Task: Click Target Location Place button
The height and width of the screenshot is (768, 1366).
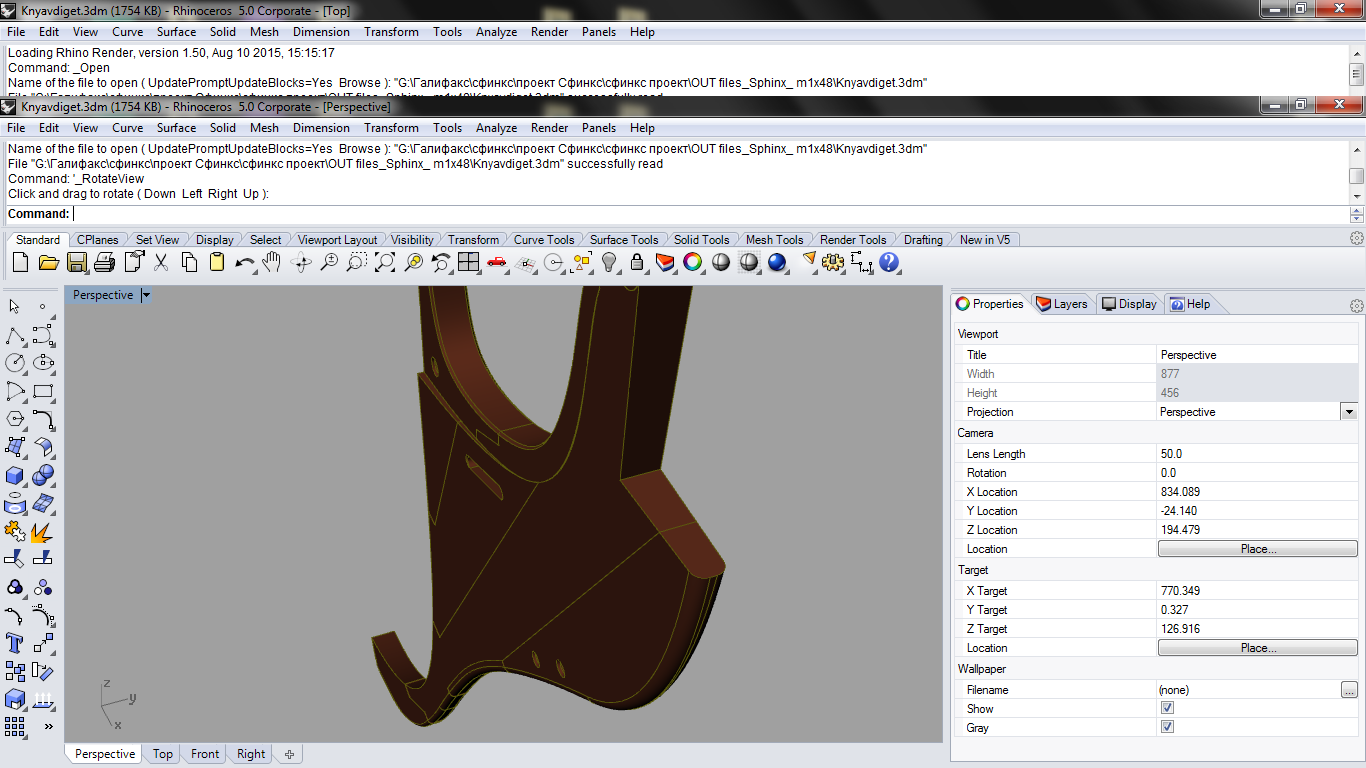Action: [x=1258, y=648]
